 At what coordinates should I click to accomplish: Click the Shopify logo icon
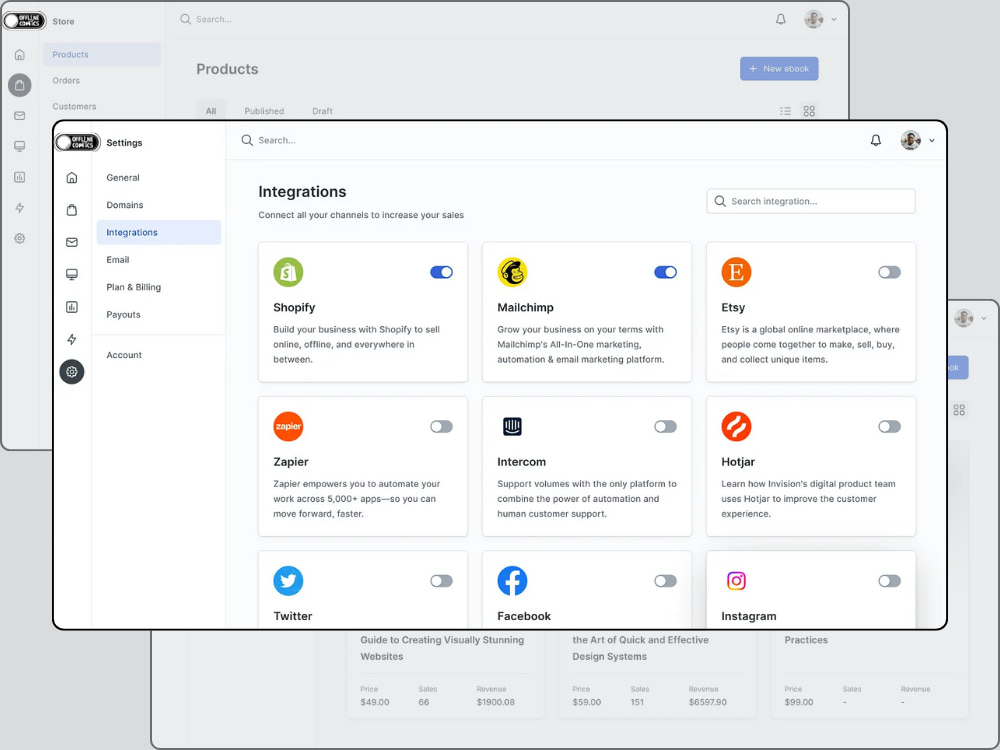click(x=288, y=272)
